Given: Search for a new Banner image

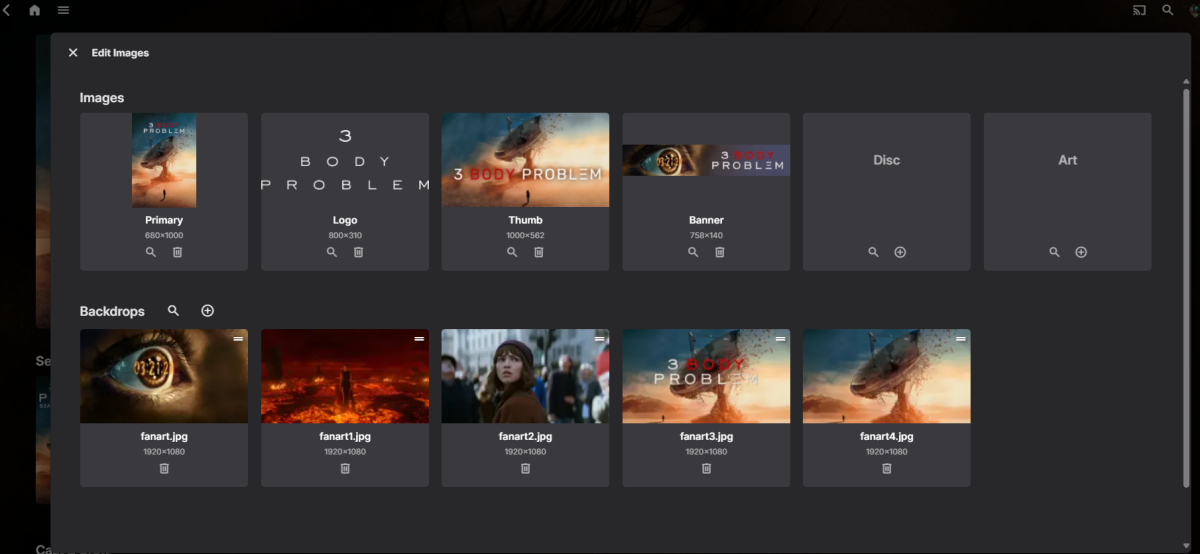Looking at the screenshot, I should 693,252.
